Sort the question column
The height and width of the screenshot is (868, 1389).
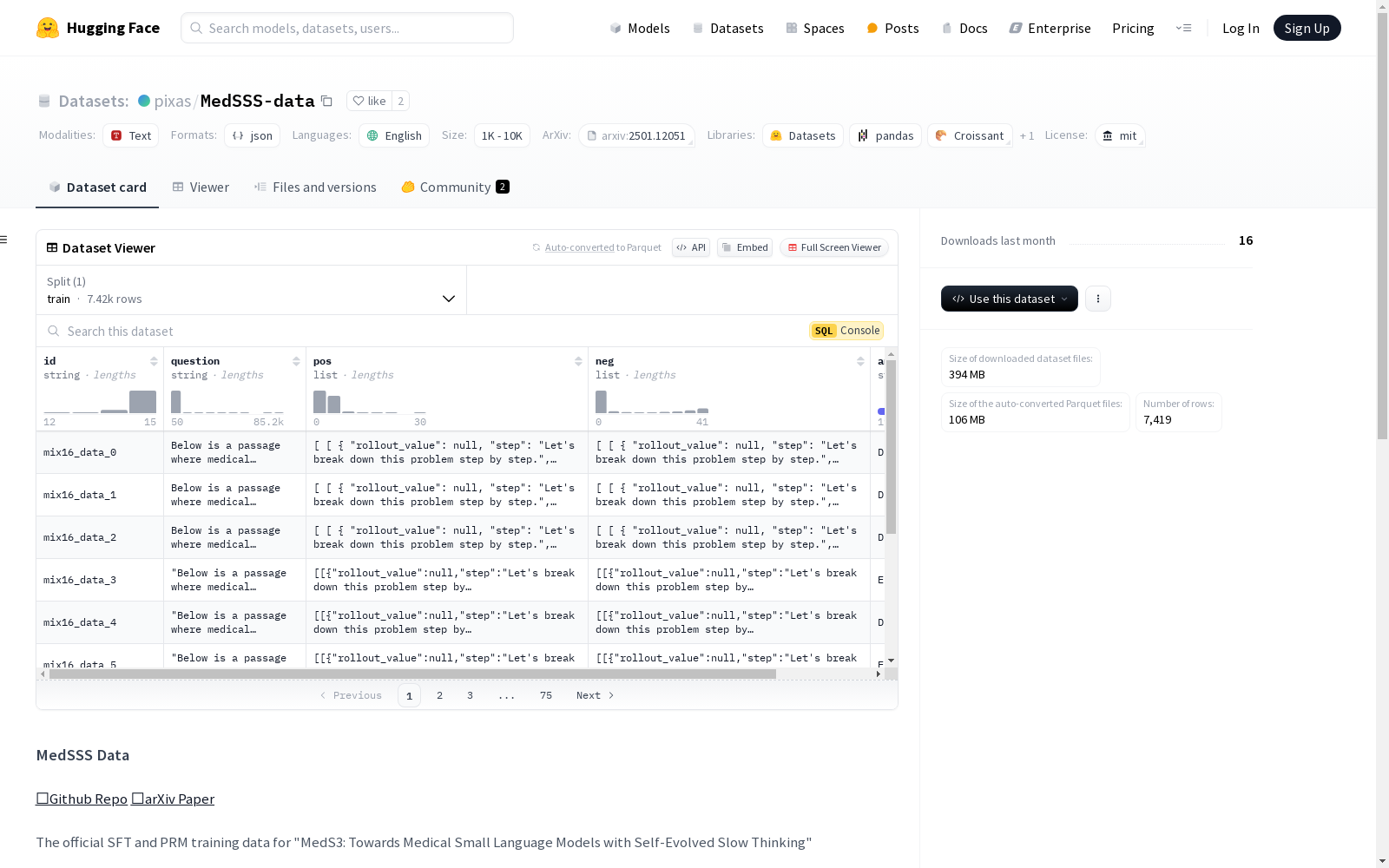[296, 361]
